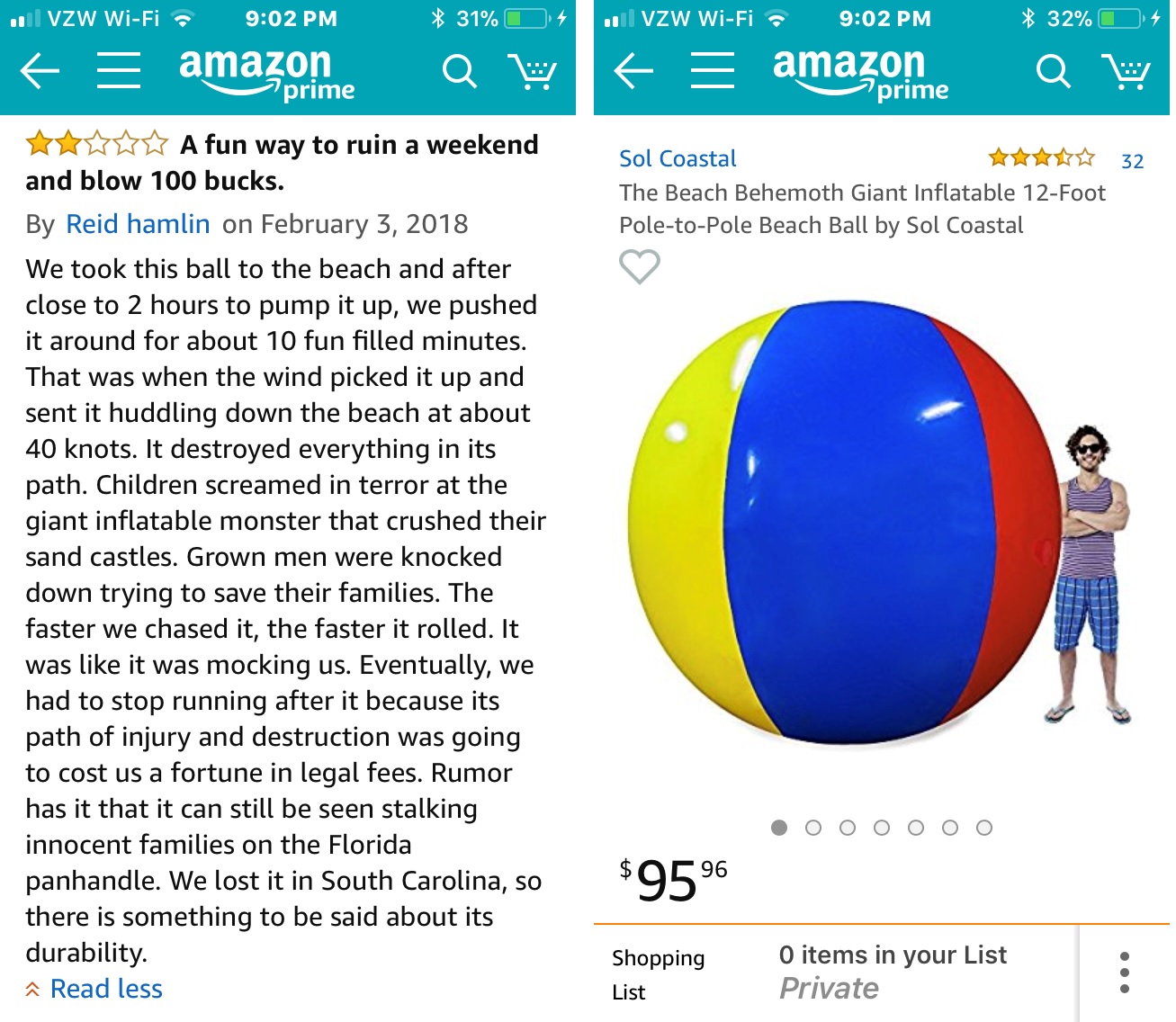Tap the Amazon Prime logo in left screen

266,72
